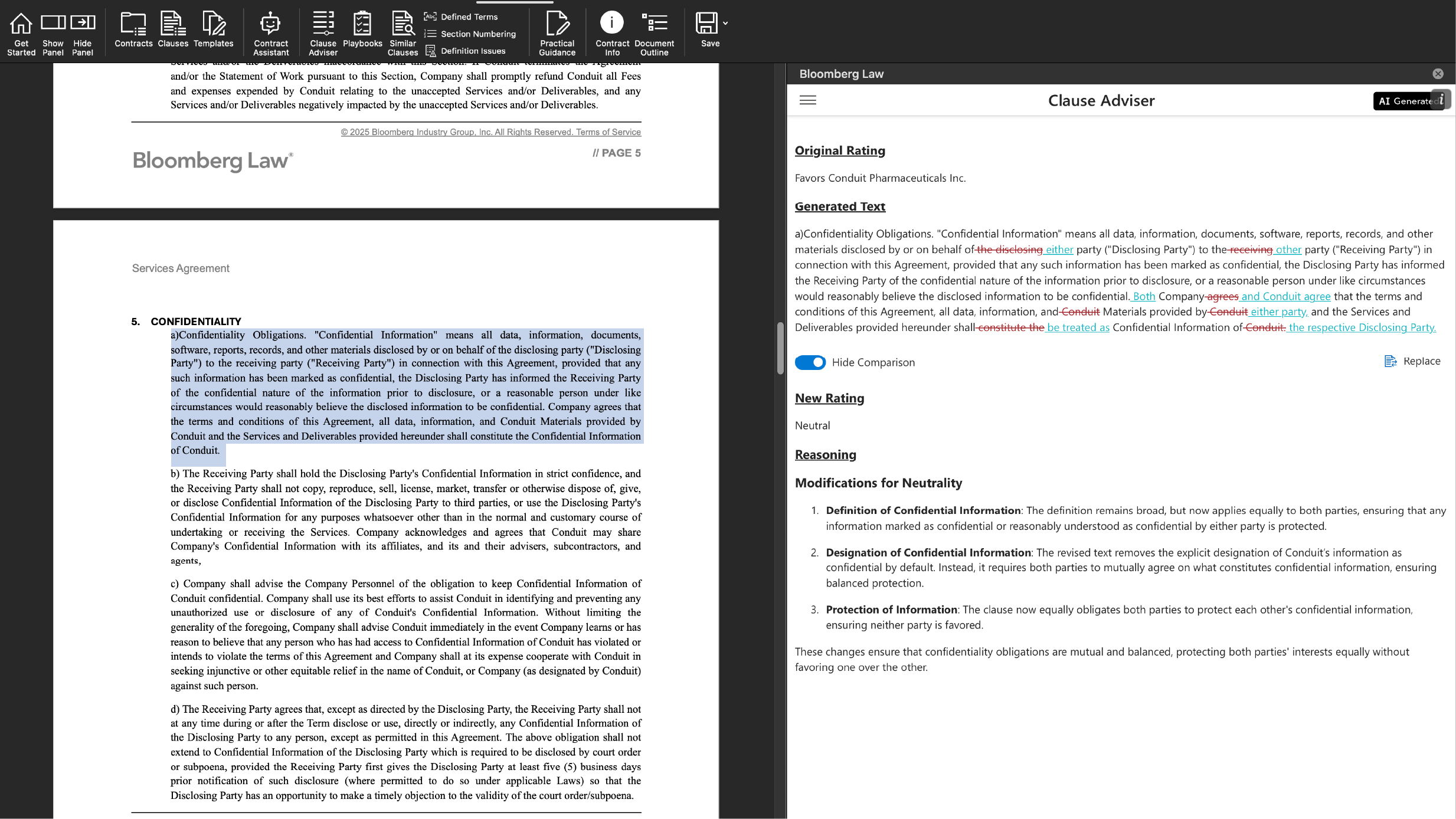Click the Replace button

tap(1412, 361)
